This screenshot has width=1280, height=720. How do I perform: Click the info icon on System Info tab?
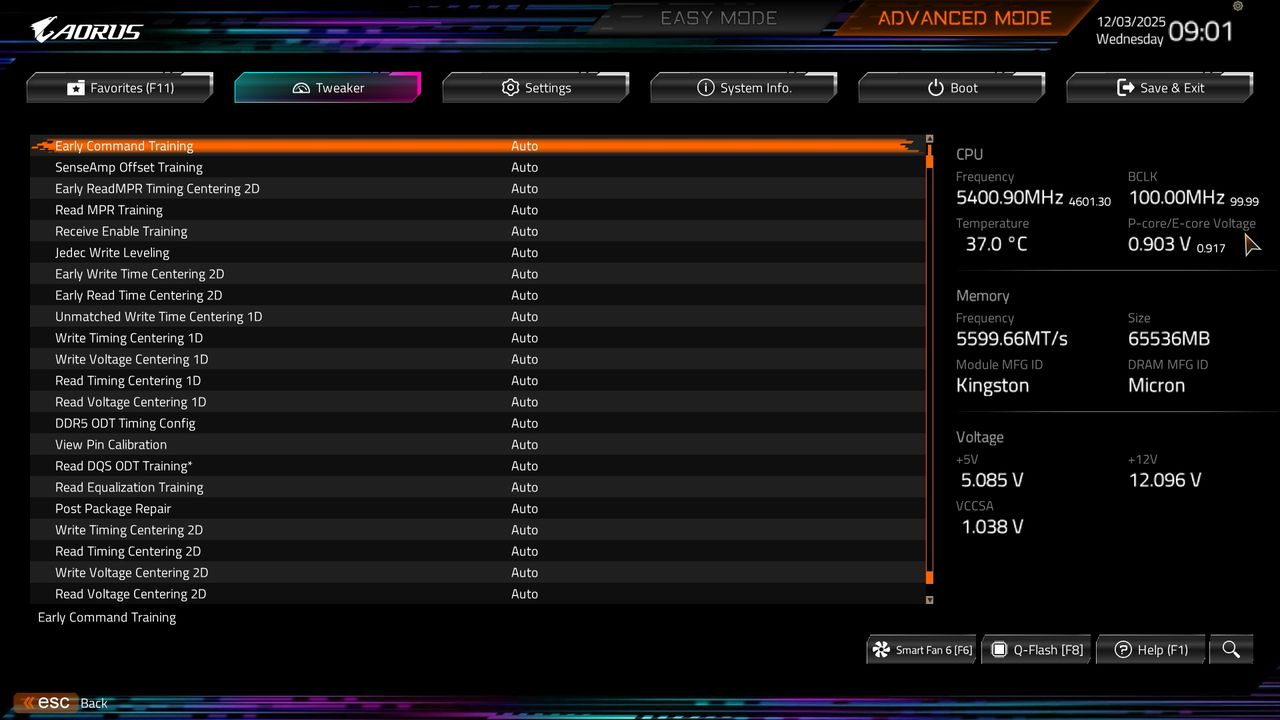pos(706,88)
